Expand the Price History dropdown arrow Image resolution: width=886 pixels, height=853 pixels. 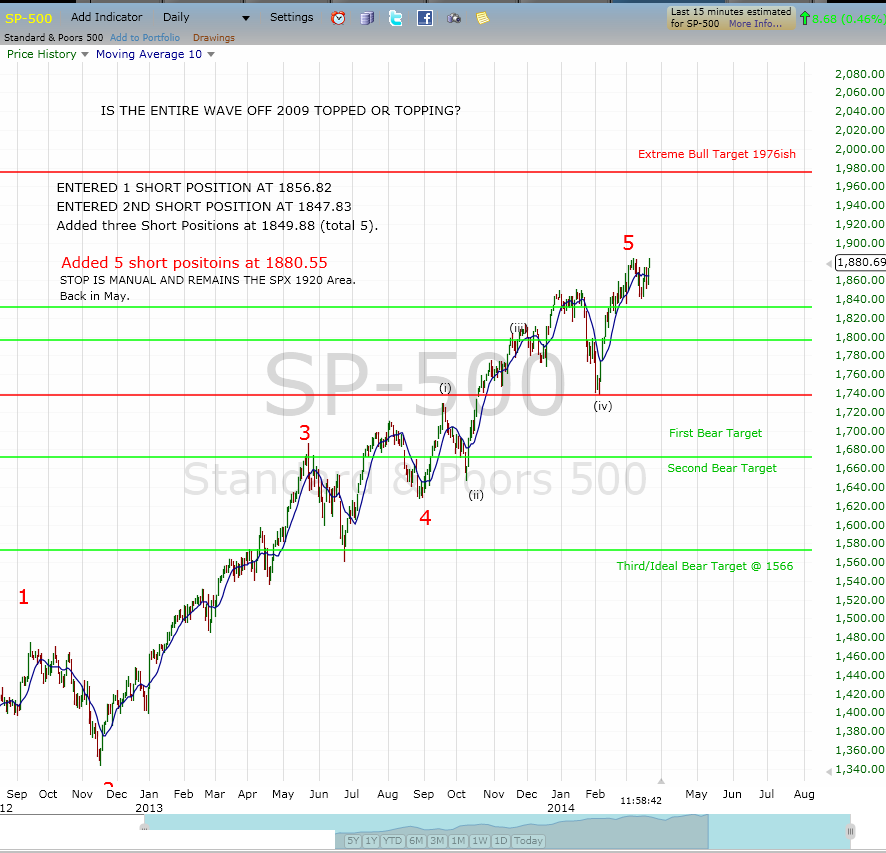click(x=85, y=54)
